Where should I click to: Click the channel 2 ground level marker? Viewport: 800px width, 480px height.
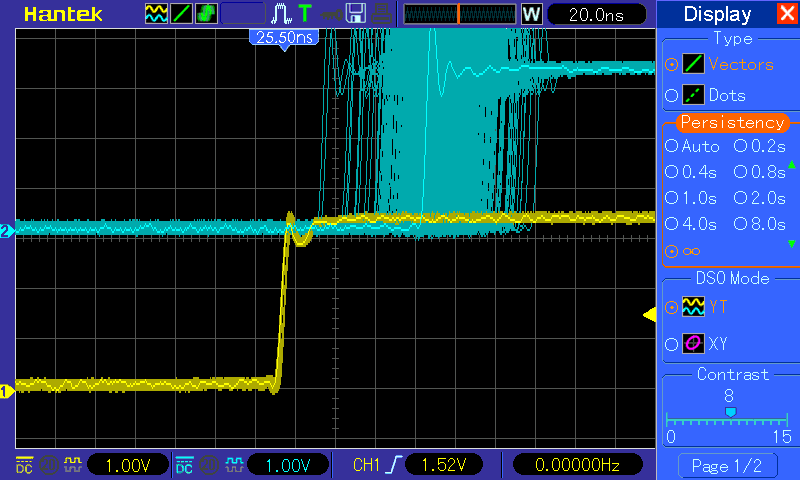(x=7, y=231)
